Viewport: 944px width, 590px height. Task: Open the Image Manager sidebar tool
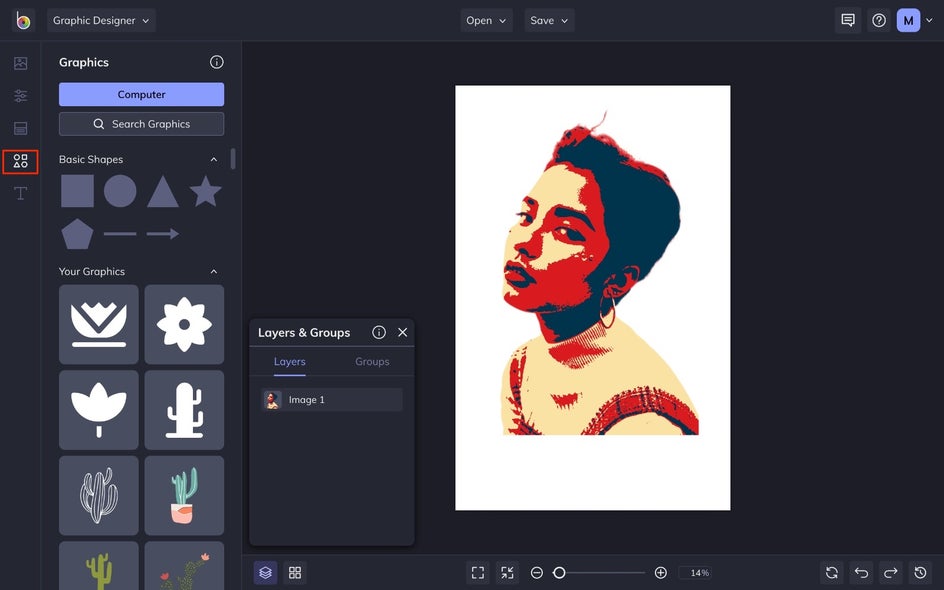coord(20,63)
